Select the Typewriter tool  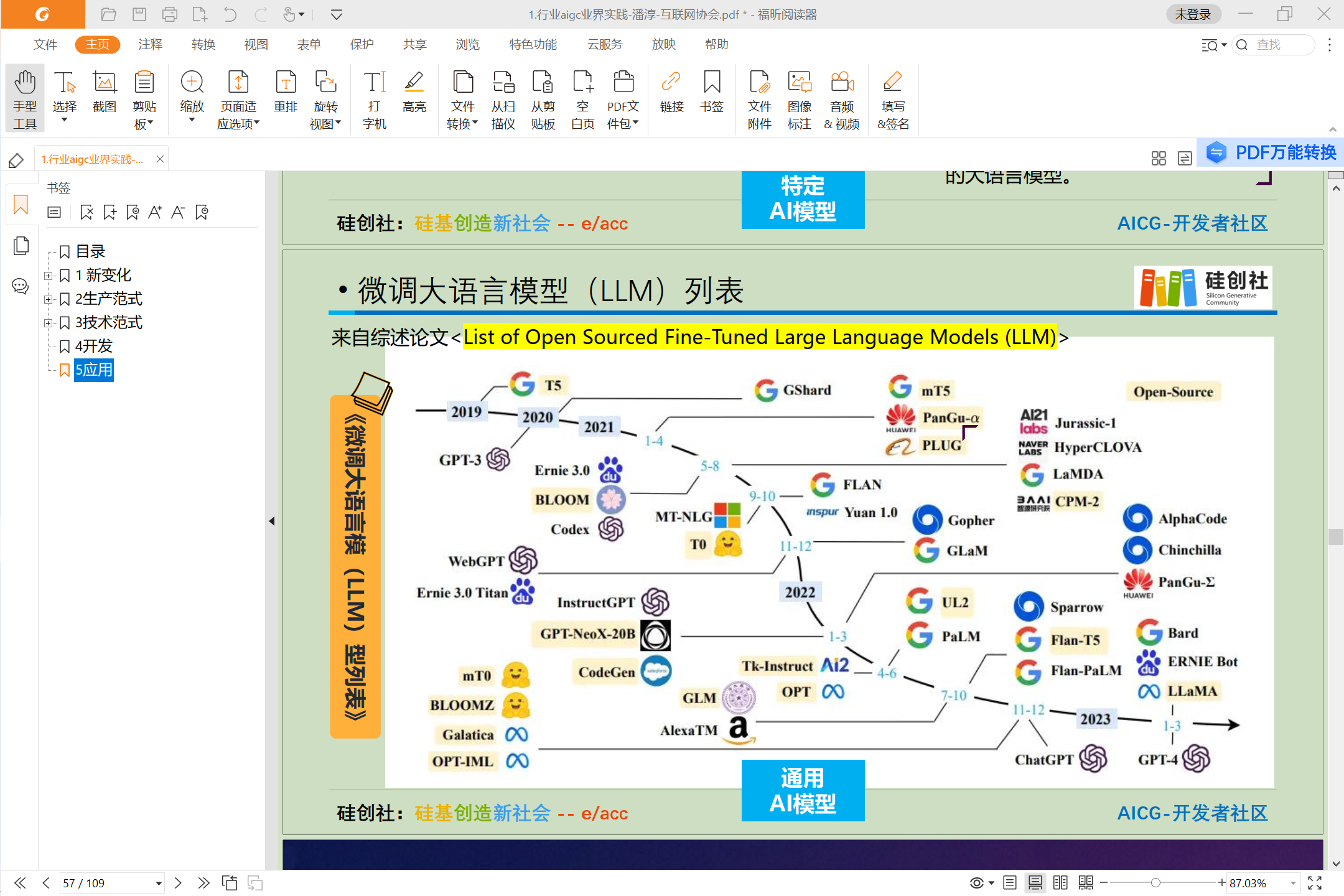375,98
